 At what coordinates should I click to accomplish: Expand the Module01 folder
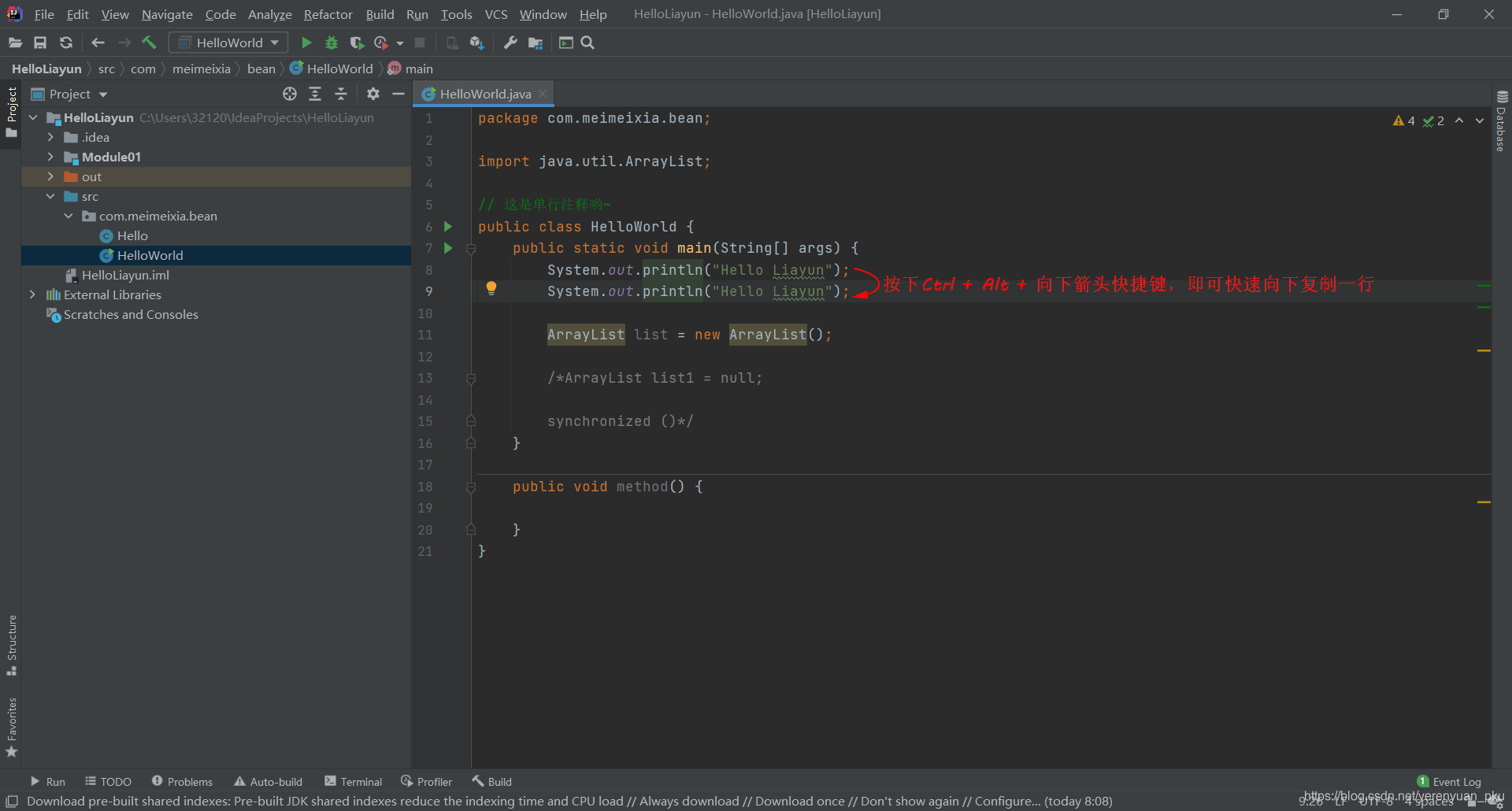click(x=50, y=157)
